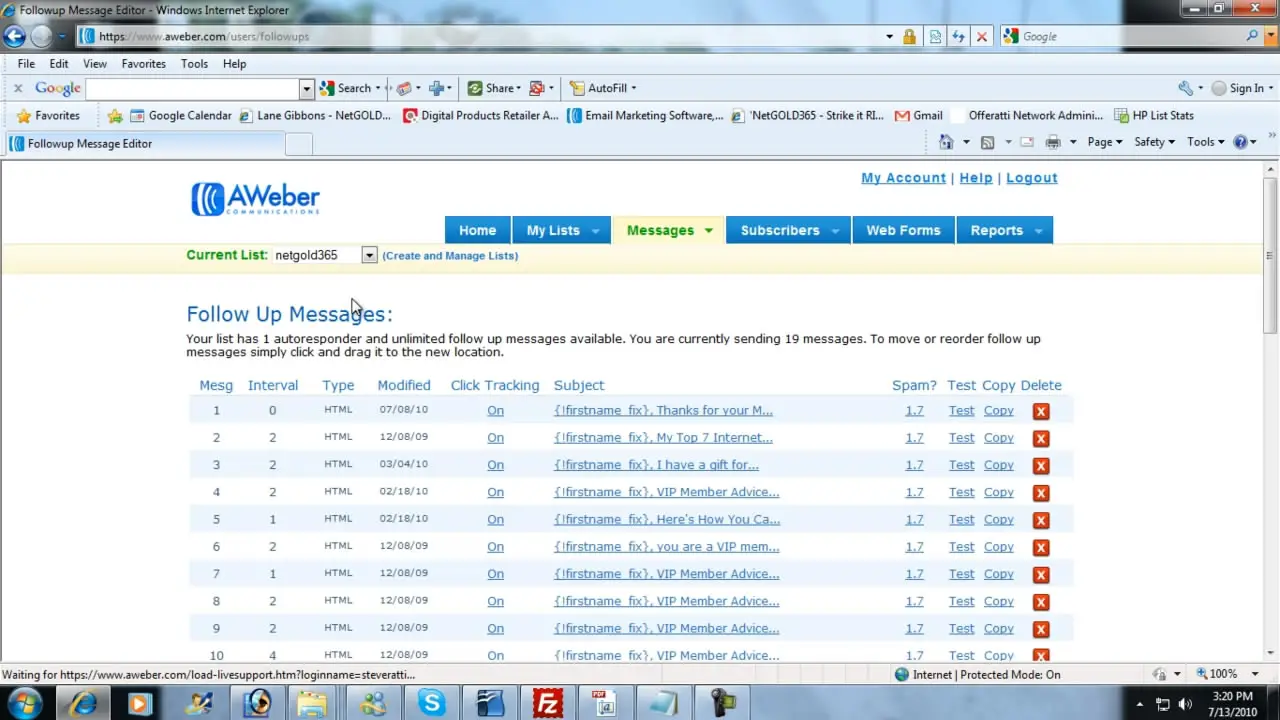Open the Google Calendar favorite link
Image resolution: width=1280 pixels, height=720 pixels.
pos(181,115)
